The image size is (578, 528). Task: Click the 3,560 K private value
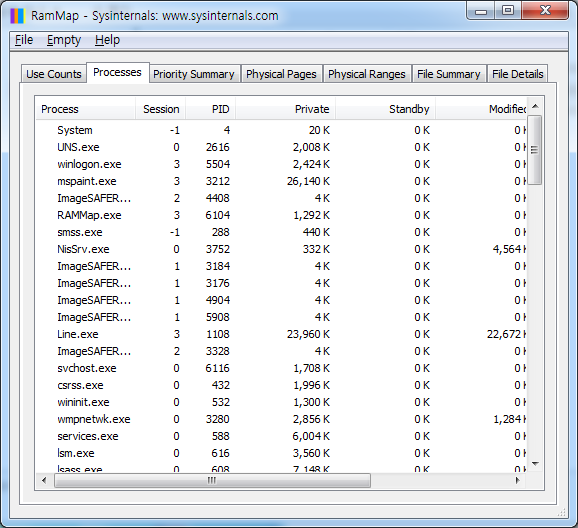(311, 453)
